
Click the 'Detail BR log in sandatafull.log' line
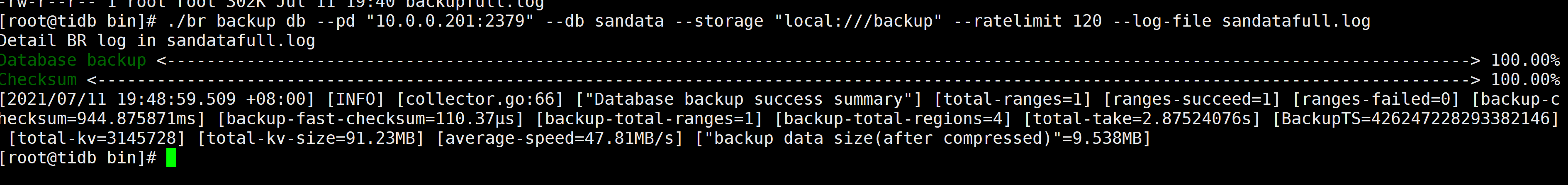point(158,40)
